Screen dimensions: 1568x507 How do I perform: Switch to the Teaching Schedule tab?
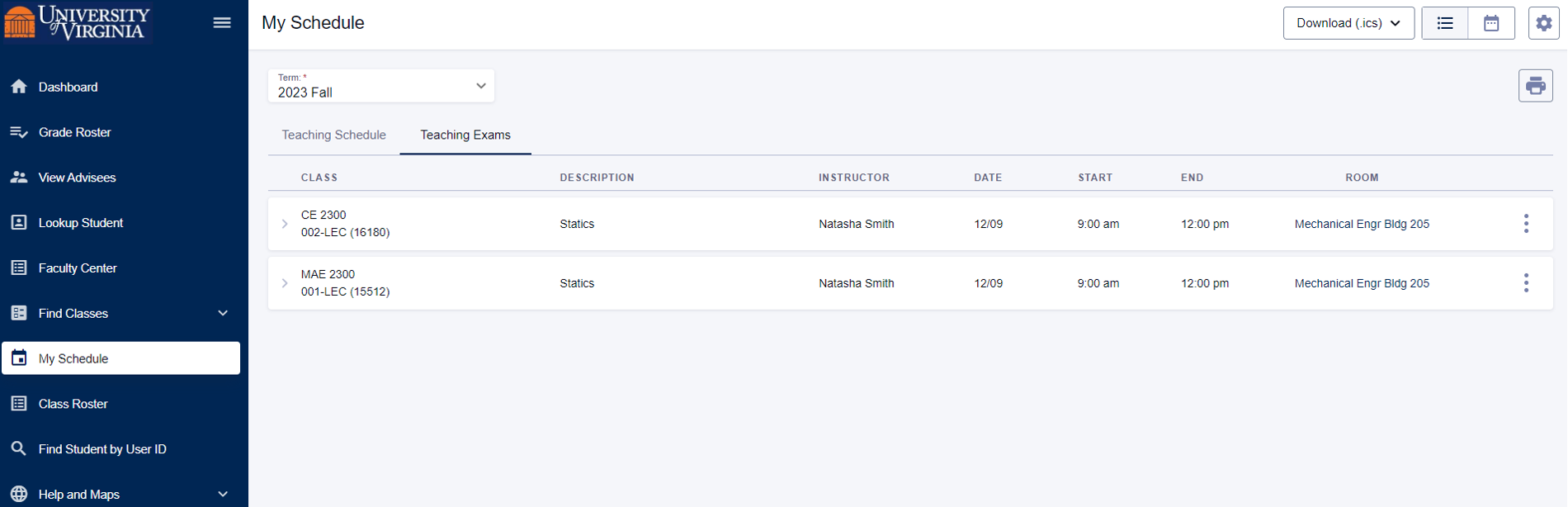(x=334, y=135)
